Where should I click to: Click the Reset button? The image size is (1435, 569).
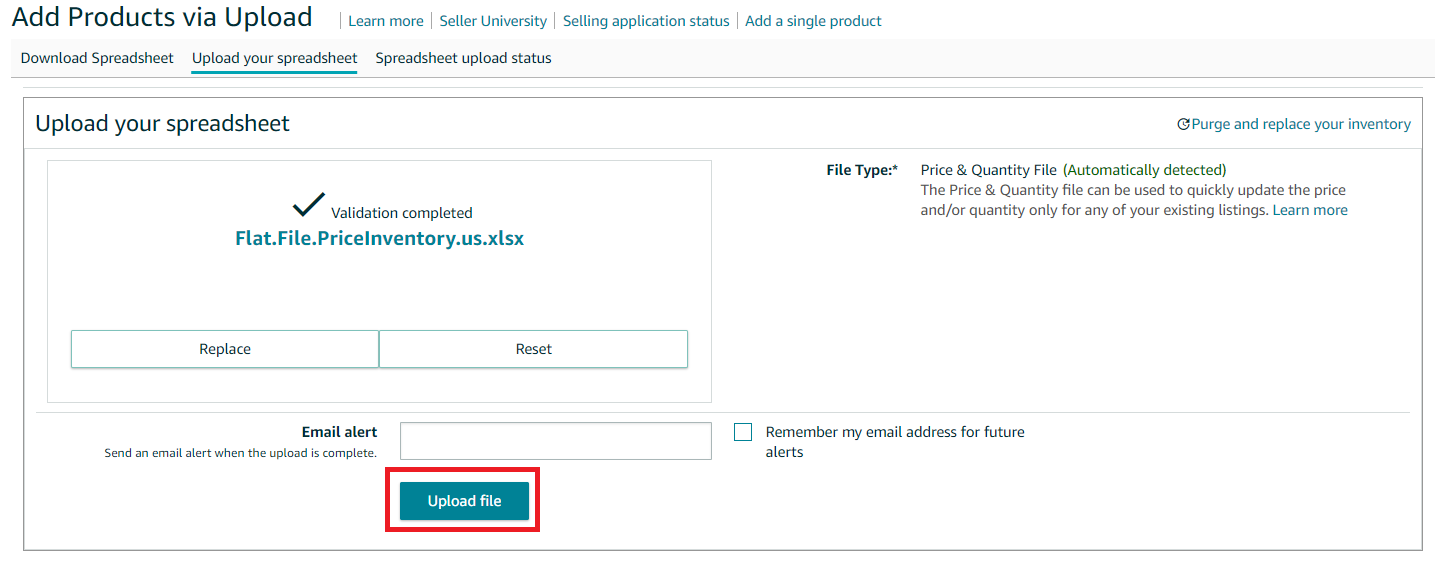(x=533, y=349)
